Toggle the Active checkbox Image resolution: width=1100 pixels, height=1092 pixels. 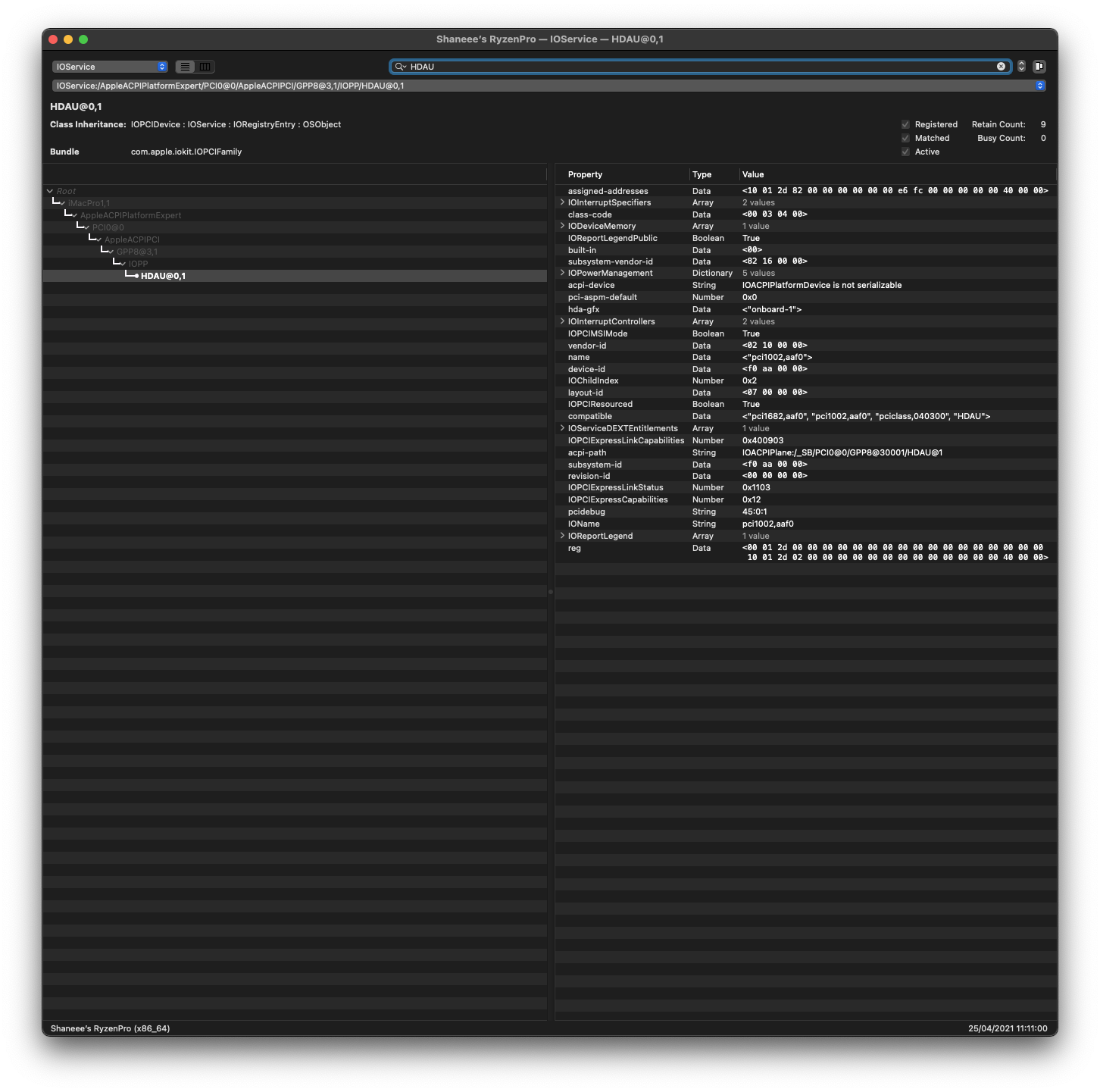pos(905,152)
